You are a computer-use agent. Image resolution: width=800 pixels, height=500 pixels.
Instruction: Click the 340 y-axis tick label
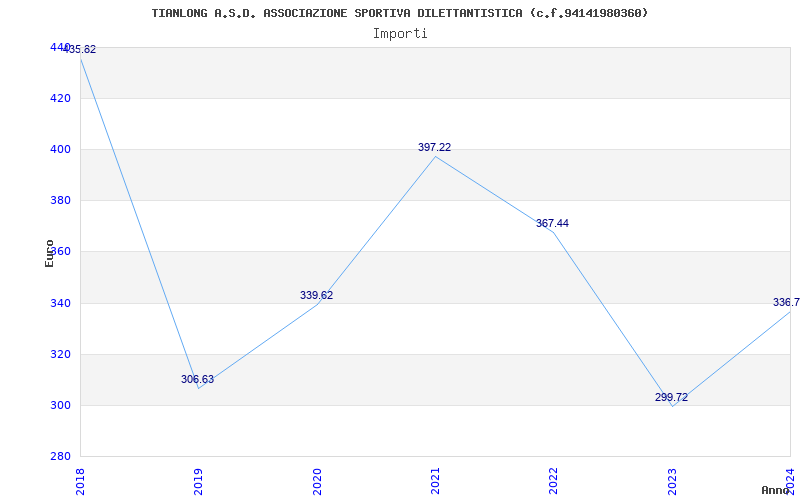coord(60,304)
